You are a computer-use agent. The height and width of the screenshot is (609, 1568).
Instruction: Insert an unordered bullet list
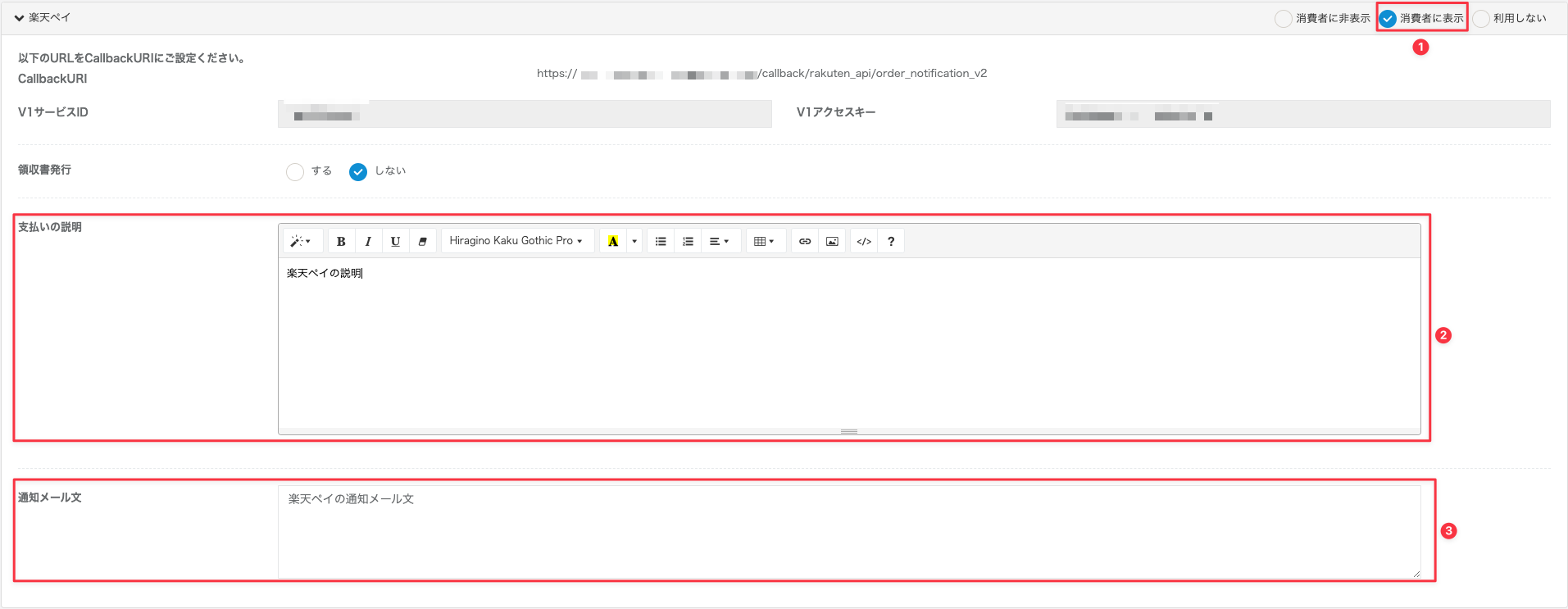tap(661, 241)
